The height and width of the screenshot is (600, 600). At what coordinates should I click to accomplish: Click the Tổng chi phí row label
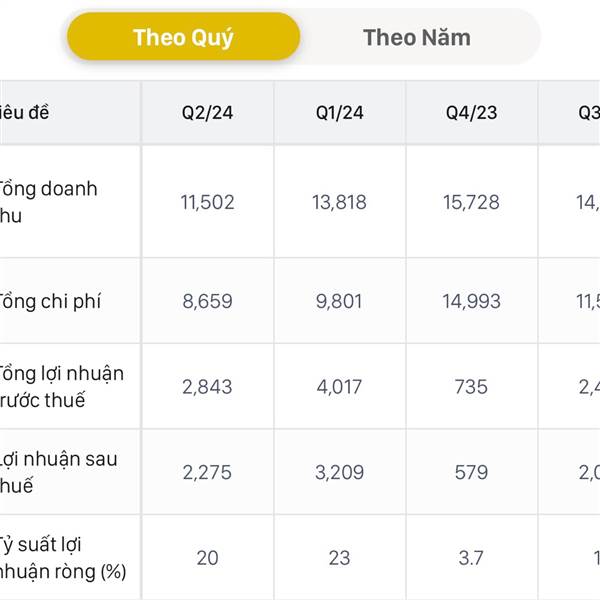click(x=50, y=301)
